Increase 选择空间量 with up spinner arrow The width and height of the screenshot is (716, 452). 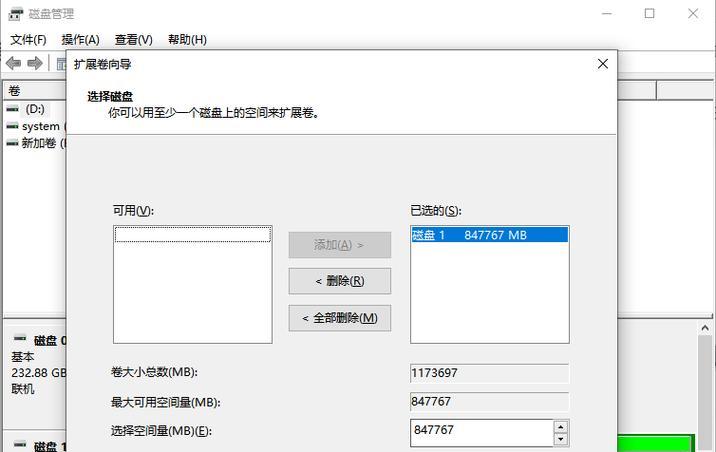[561, 427]
